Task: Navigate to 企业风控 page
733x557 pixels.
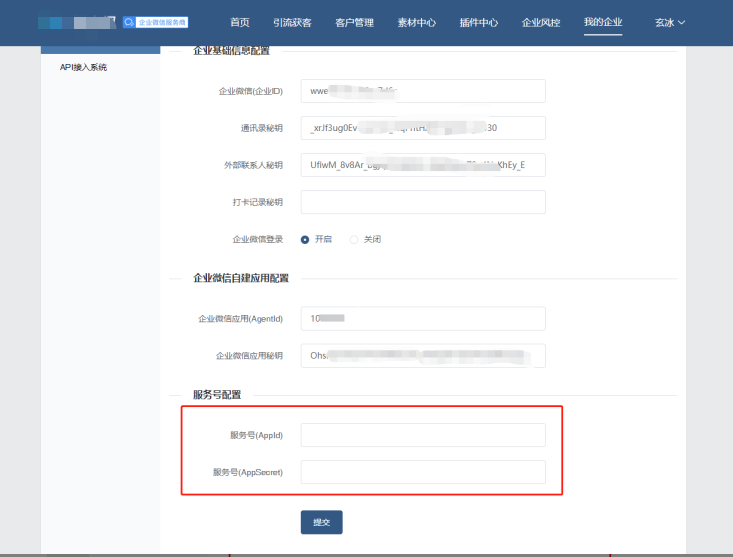Action: point(541,22)
